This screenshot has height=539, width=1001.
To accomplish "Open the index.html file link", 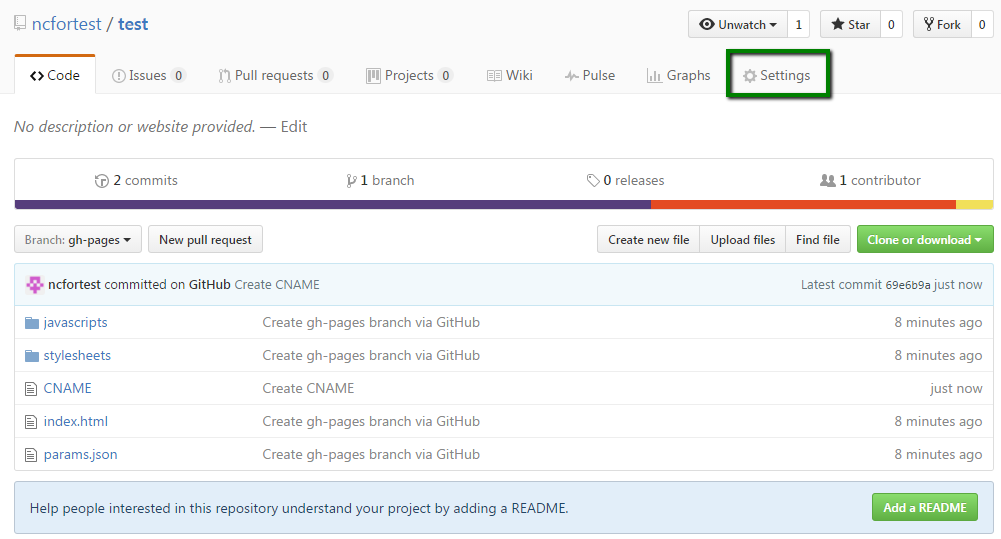I will 75,421.
